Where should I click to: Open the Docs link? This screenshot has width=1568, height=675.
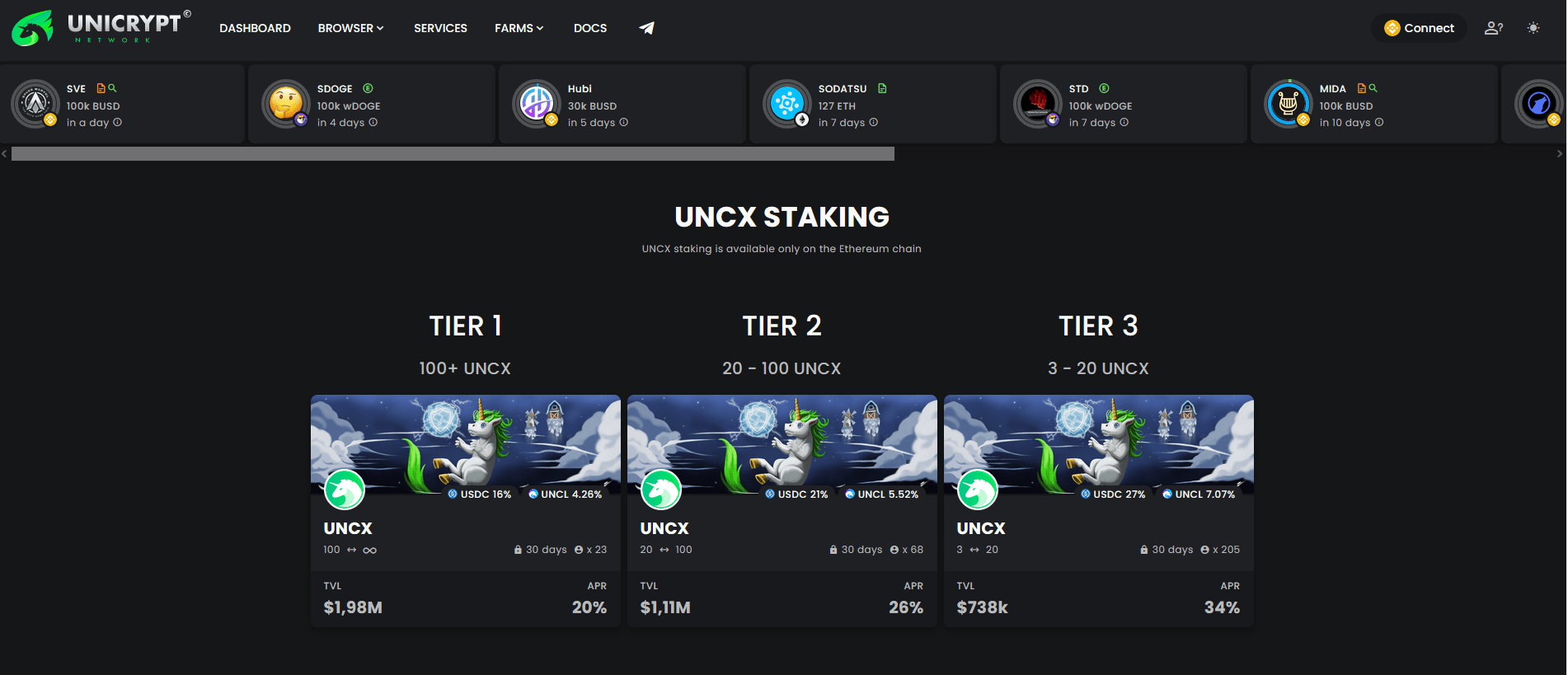(x=590, y=28)
